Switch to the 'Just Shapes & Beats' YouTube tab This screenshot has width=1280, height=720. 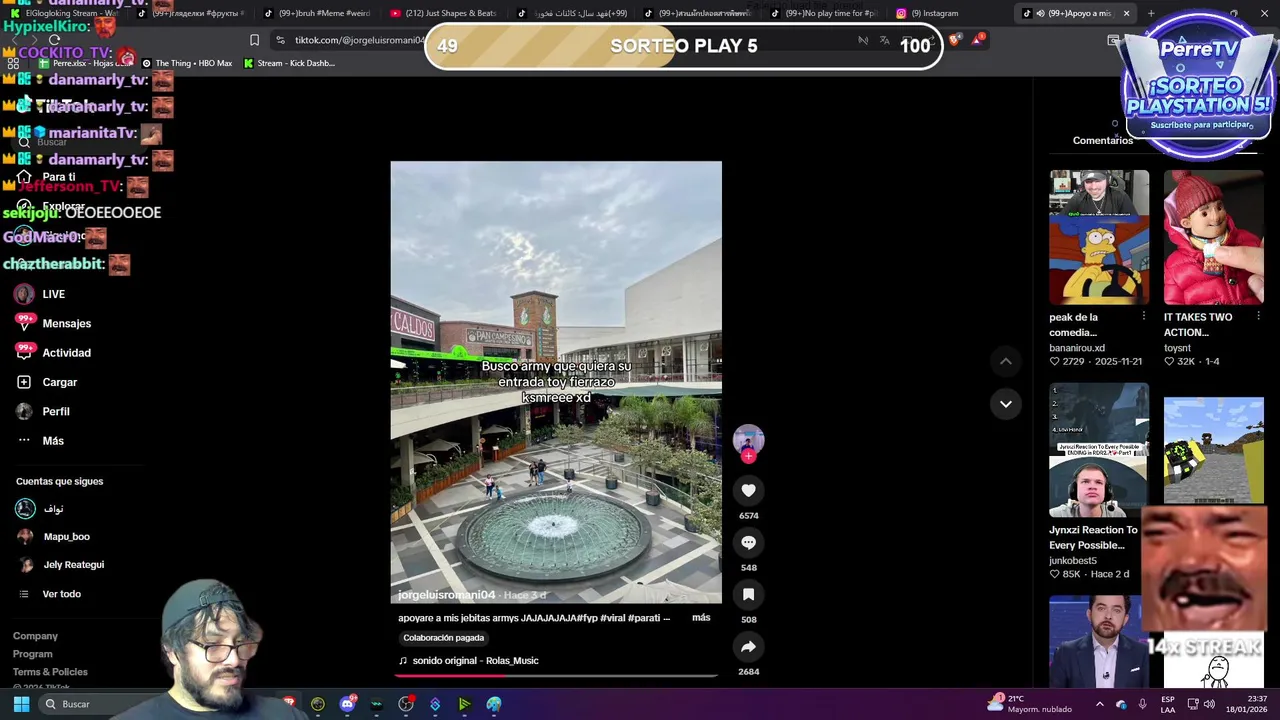(445, 13)
